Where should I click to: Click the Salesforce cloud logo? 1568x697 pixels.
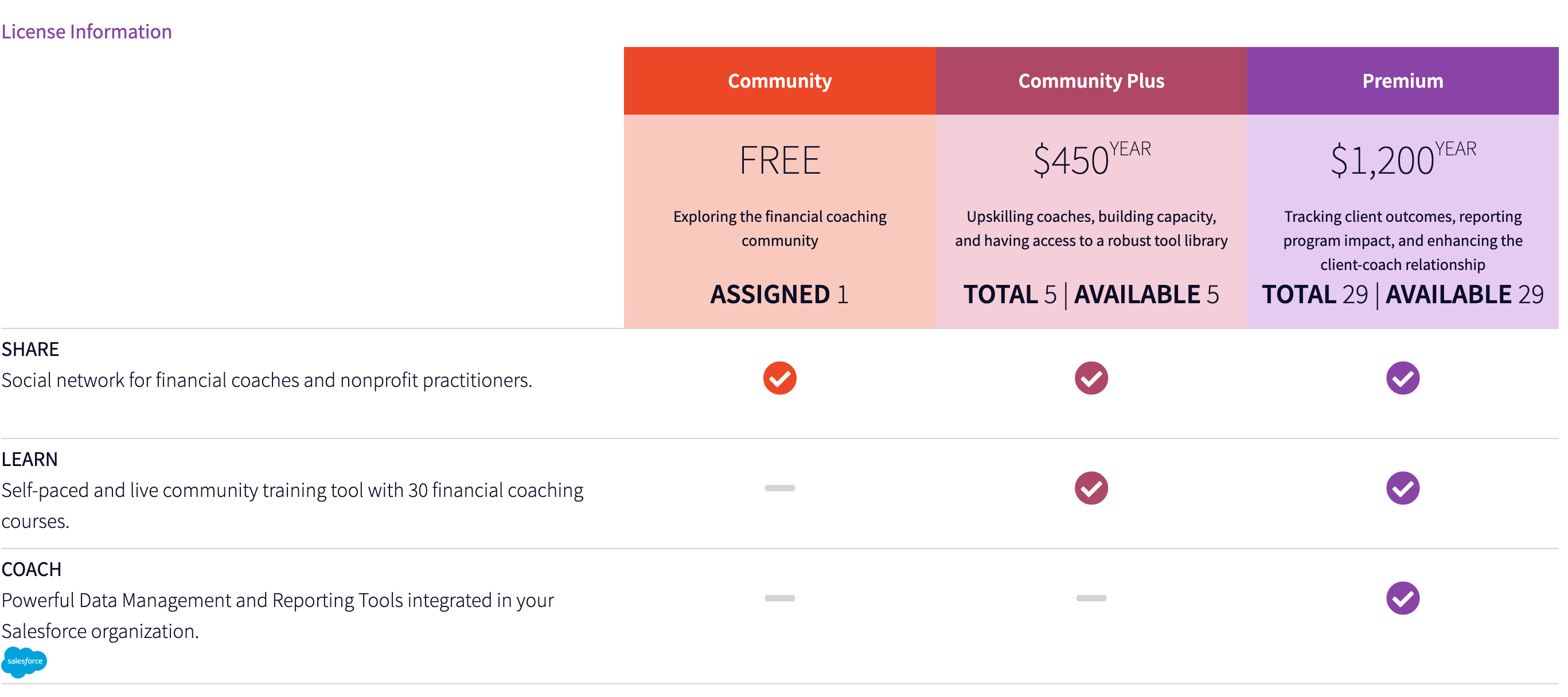click(24, 661)
